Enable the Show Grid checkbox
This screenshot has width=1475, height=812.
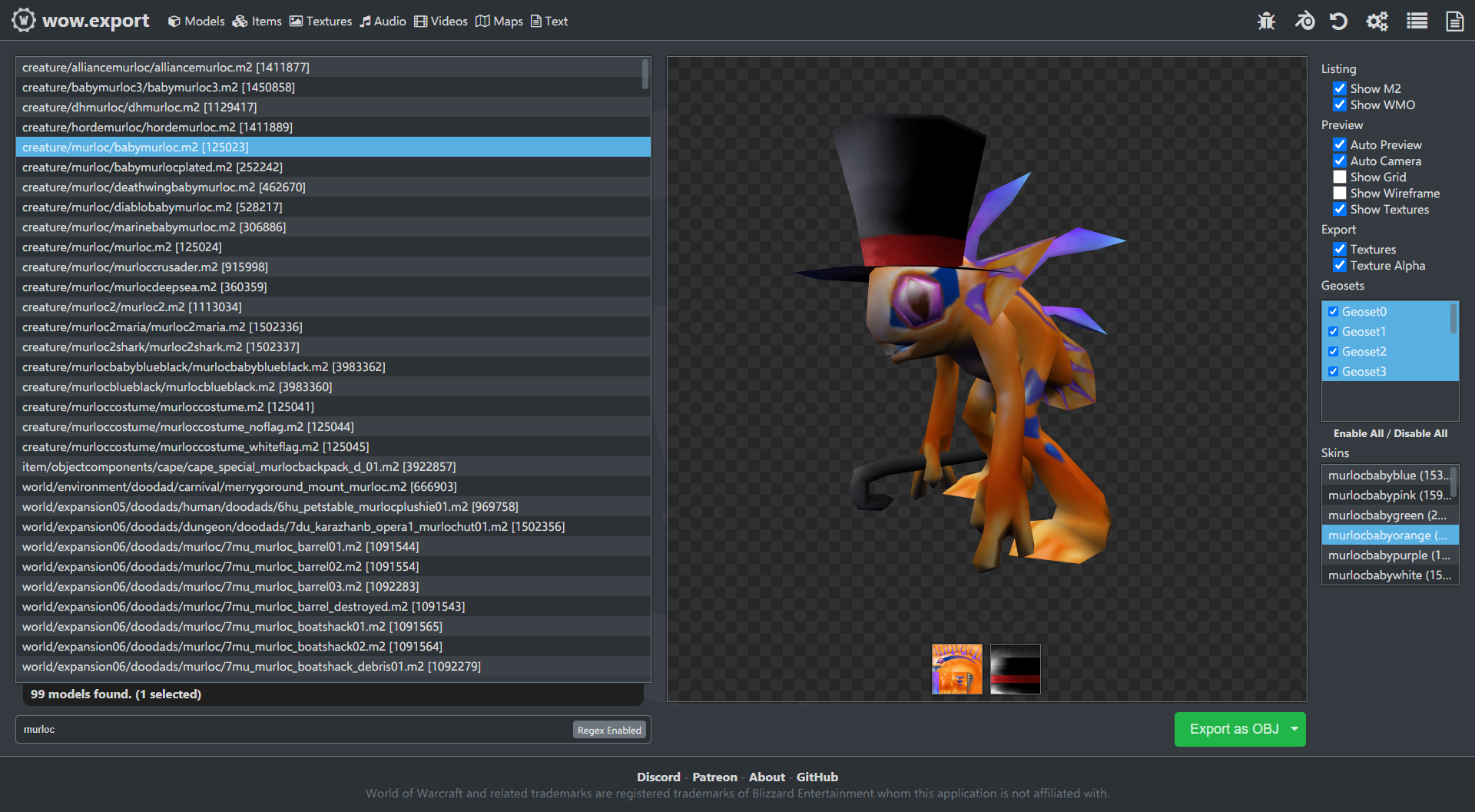pos(1340,177)
